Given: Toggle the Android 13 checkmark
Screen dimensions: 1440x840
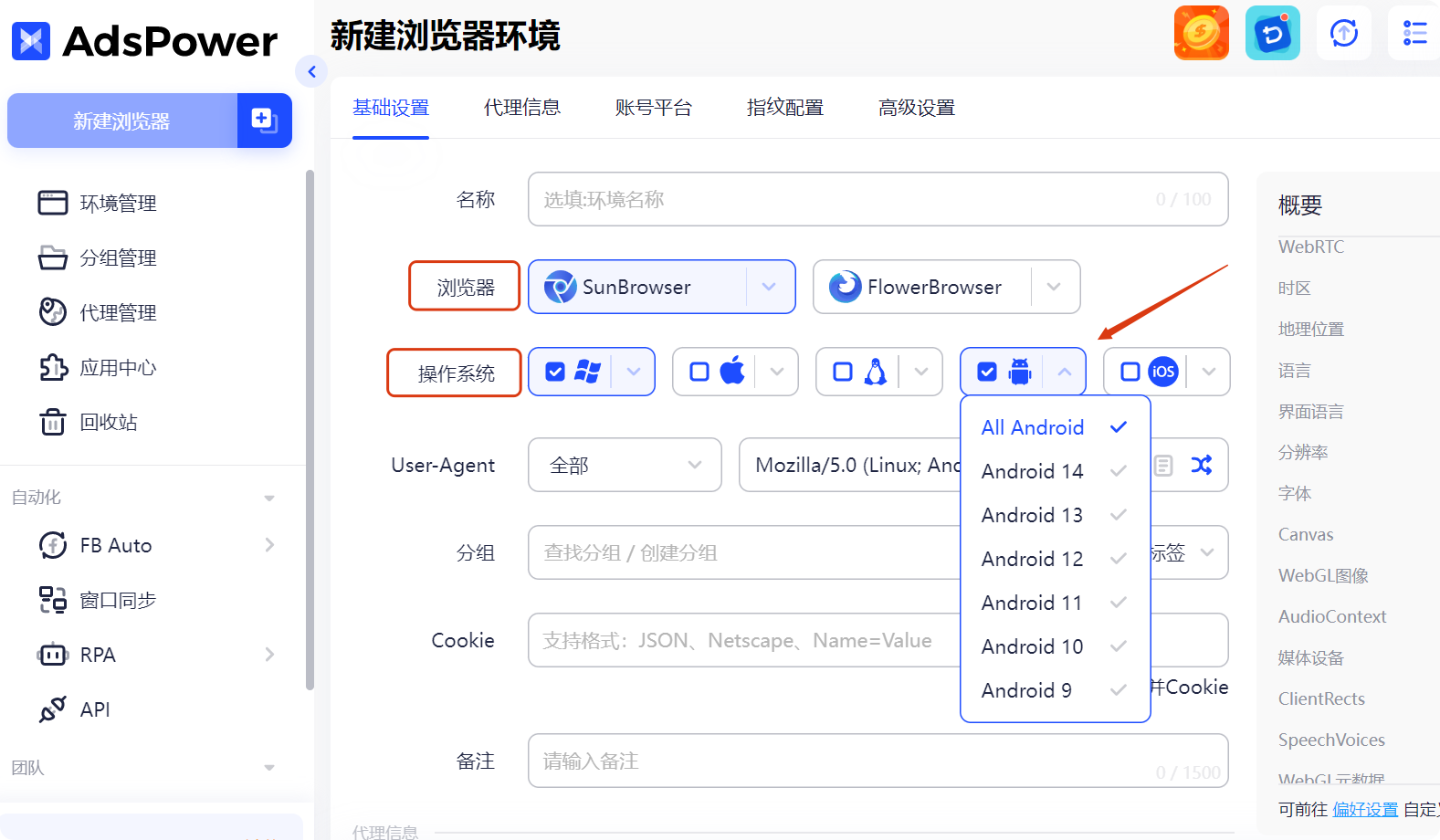Looking at the screenshot, I should 1119,515.
